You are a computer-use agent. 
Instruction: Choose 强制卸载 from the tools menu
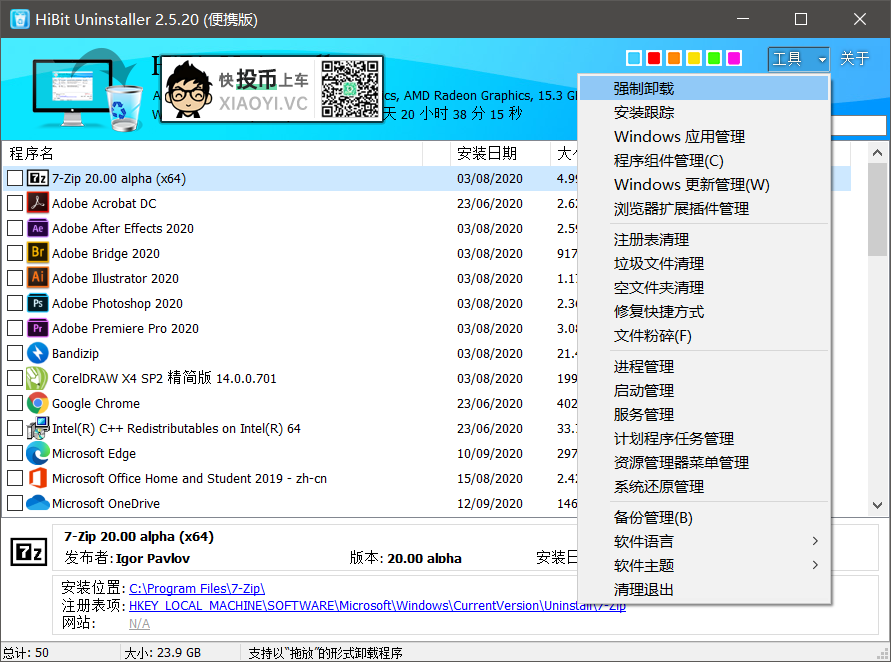[x=644, y=89]
